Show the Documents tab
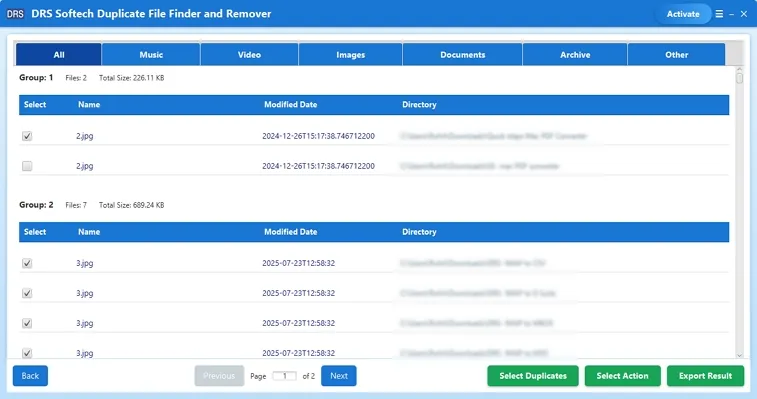 (463, 55)
